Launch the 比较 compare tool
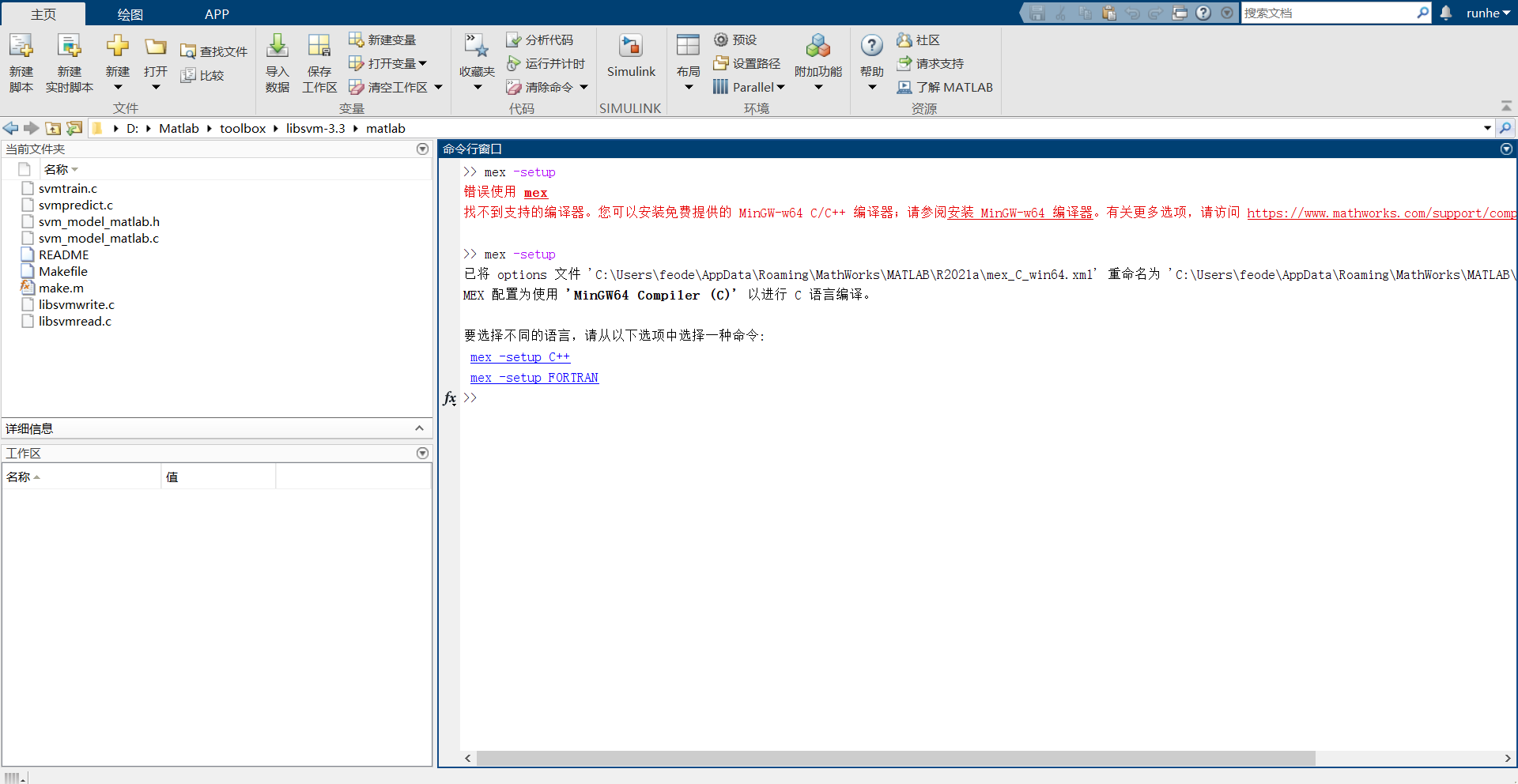 202,75
